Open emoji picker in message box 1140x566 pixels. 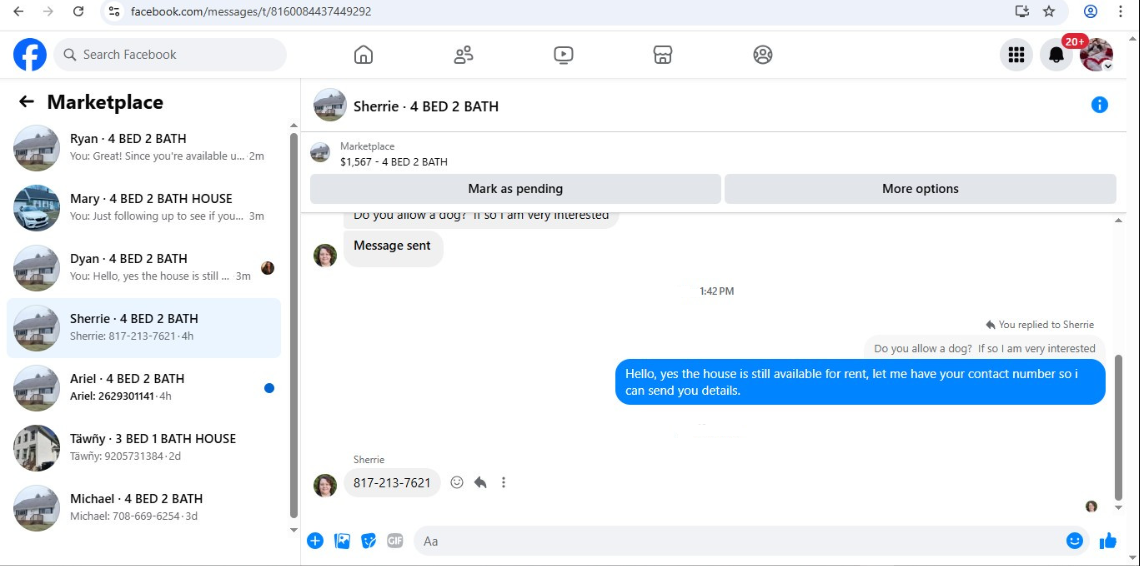coord(1075,541)
